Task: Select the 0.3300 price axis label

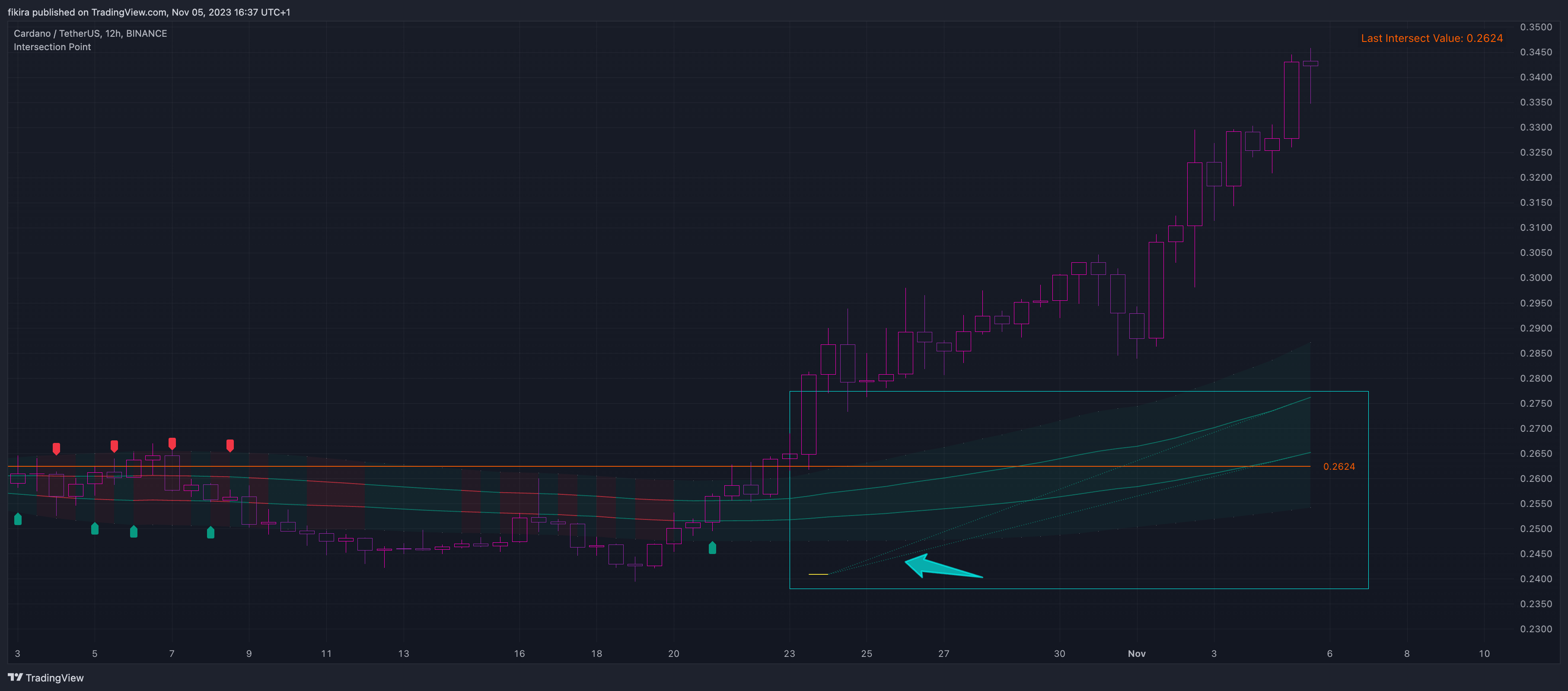Action: (1536, 127)
